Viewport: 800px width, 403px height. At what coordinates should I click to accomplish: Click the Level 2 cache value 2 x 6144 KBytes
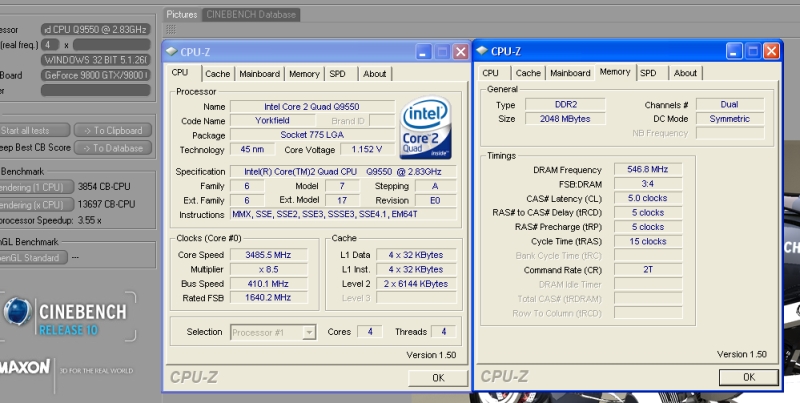(x=416, y=284)
